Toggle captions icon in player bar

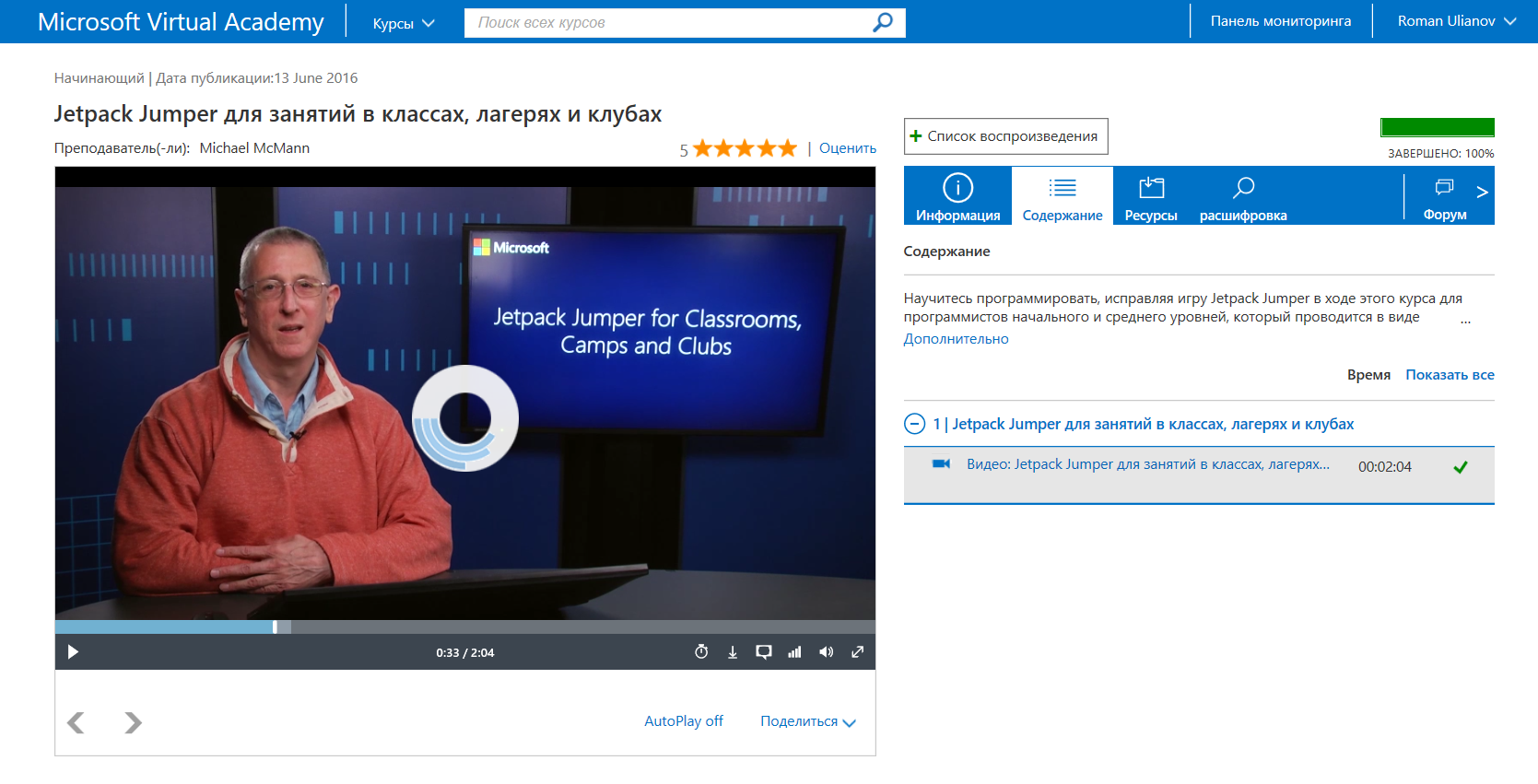(x=764, y=652)
